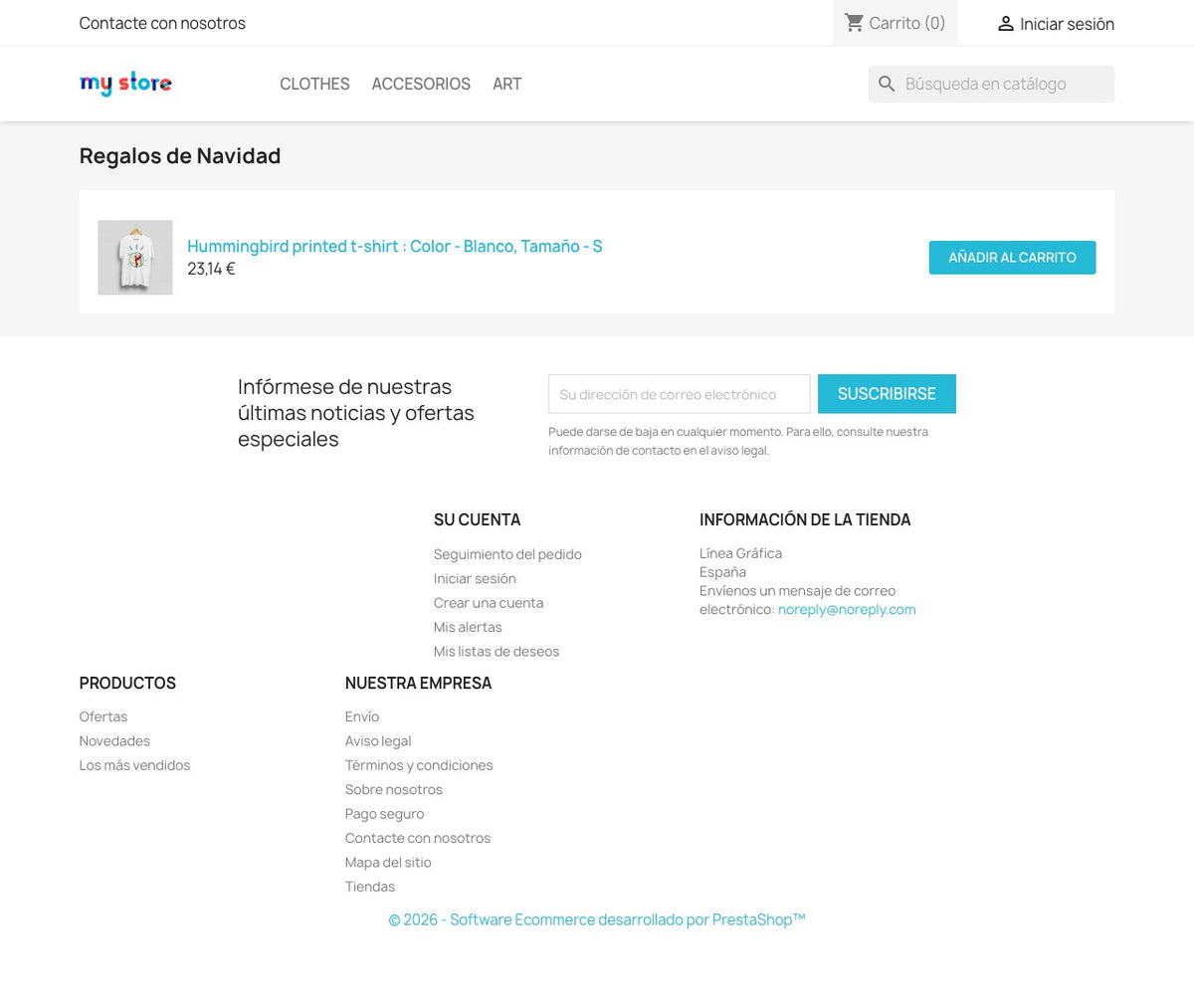This screenshot has height=1008, width=1194.
Task: Click the Nuestra empresa footer heading
Action: coord(418,683)
